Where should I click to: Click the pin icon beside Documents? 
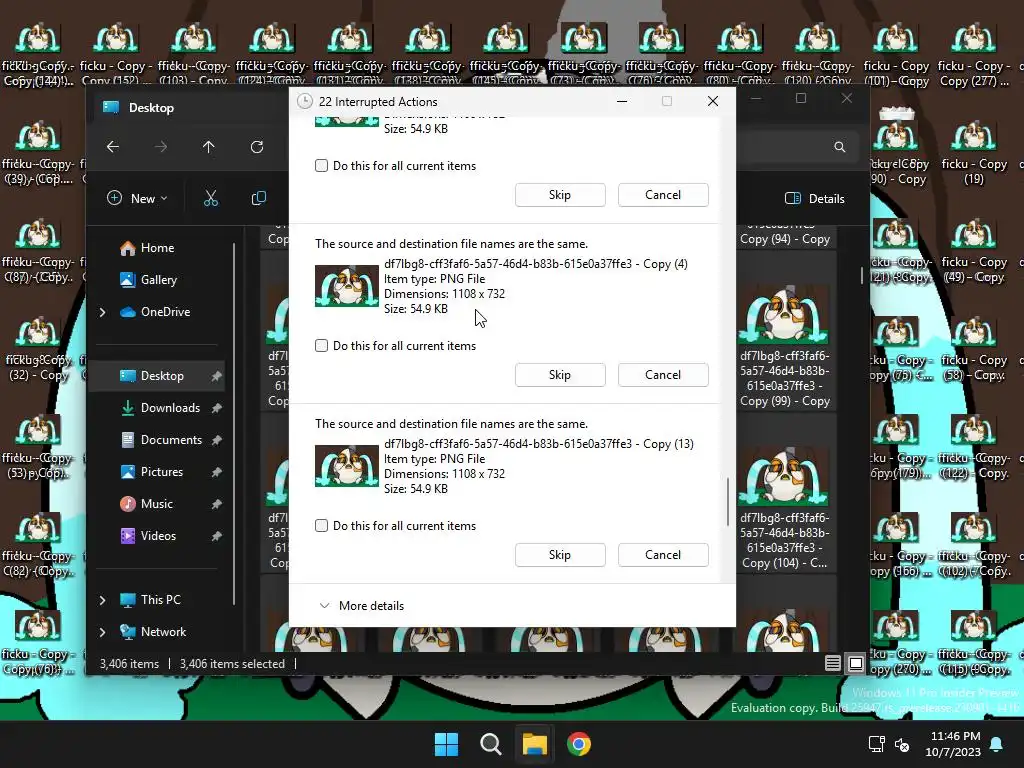tap(216, 440)
